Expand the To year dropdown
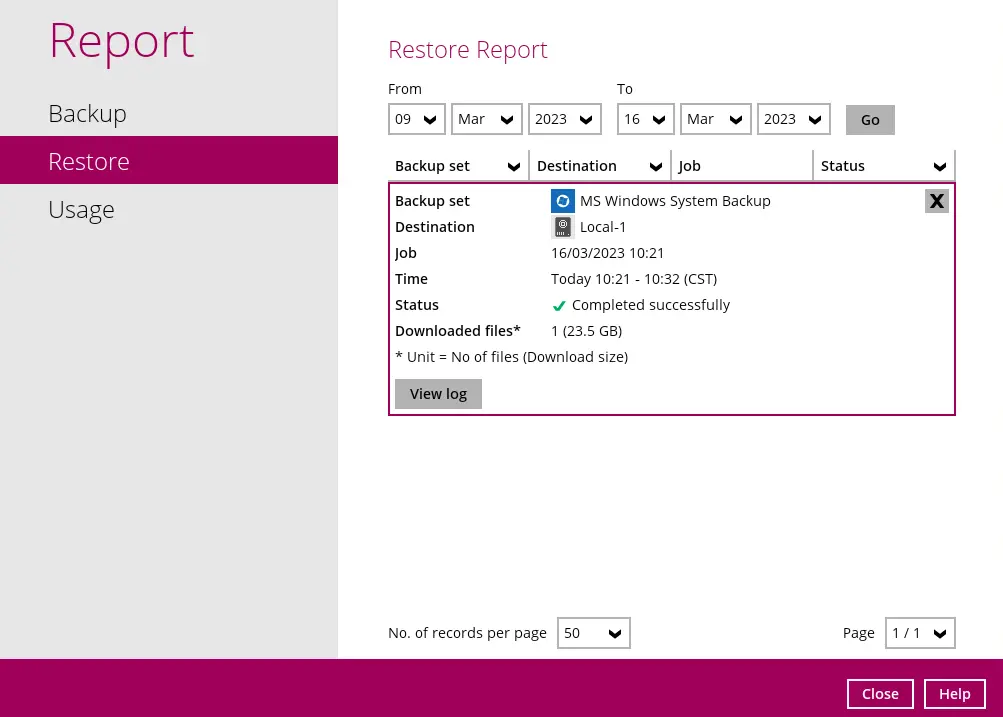 [x=793, y=119]
